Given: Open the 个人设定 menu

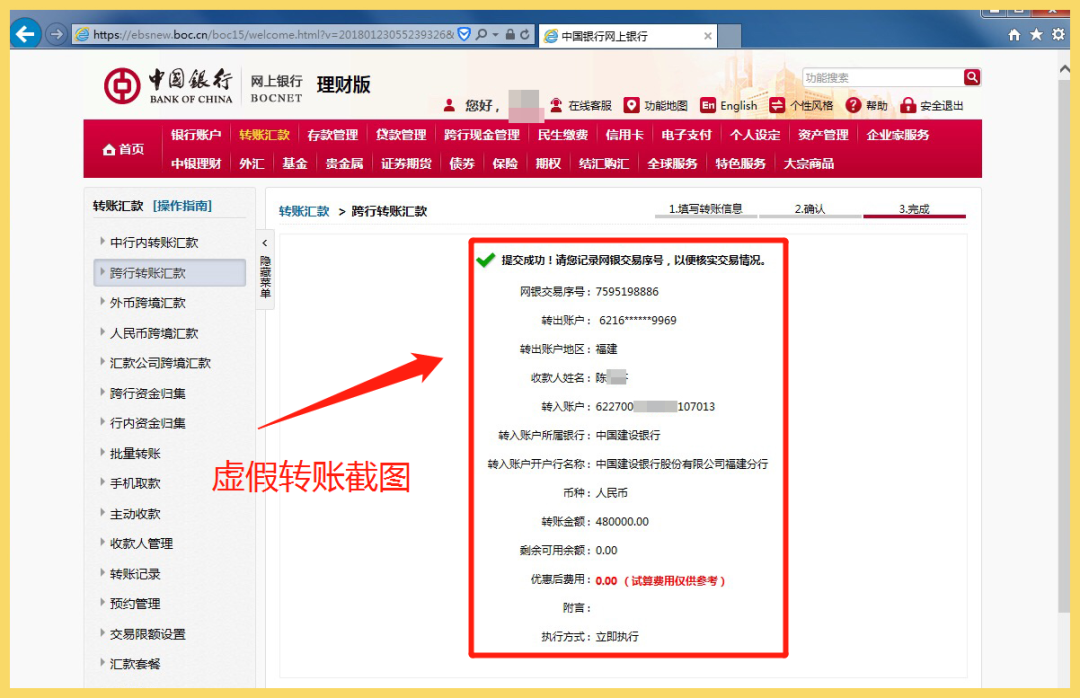Looking at the screenshot, I should (755, 134).
